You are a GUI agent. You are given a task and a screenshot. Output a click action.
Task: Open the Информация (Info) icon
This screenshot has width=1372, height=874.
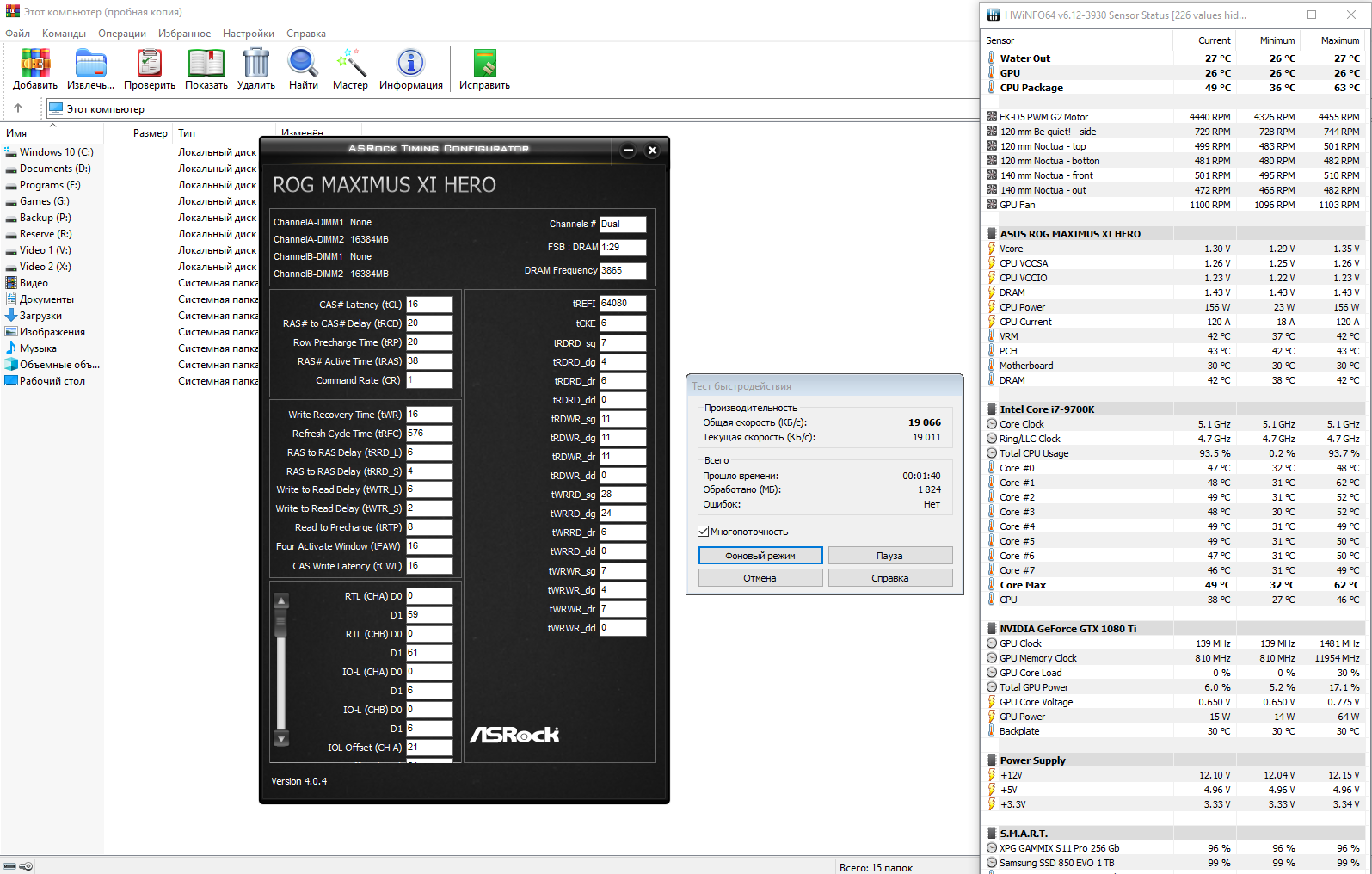click(x=410, y=64)
